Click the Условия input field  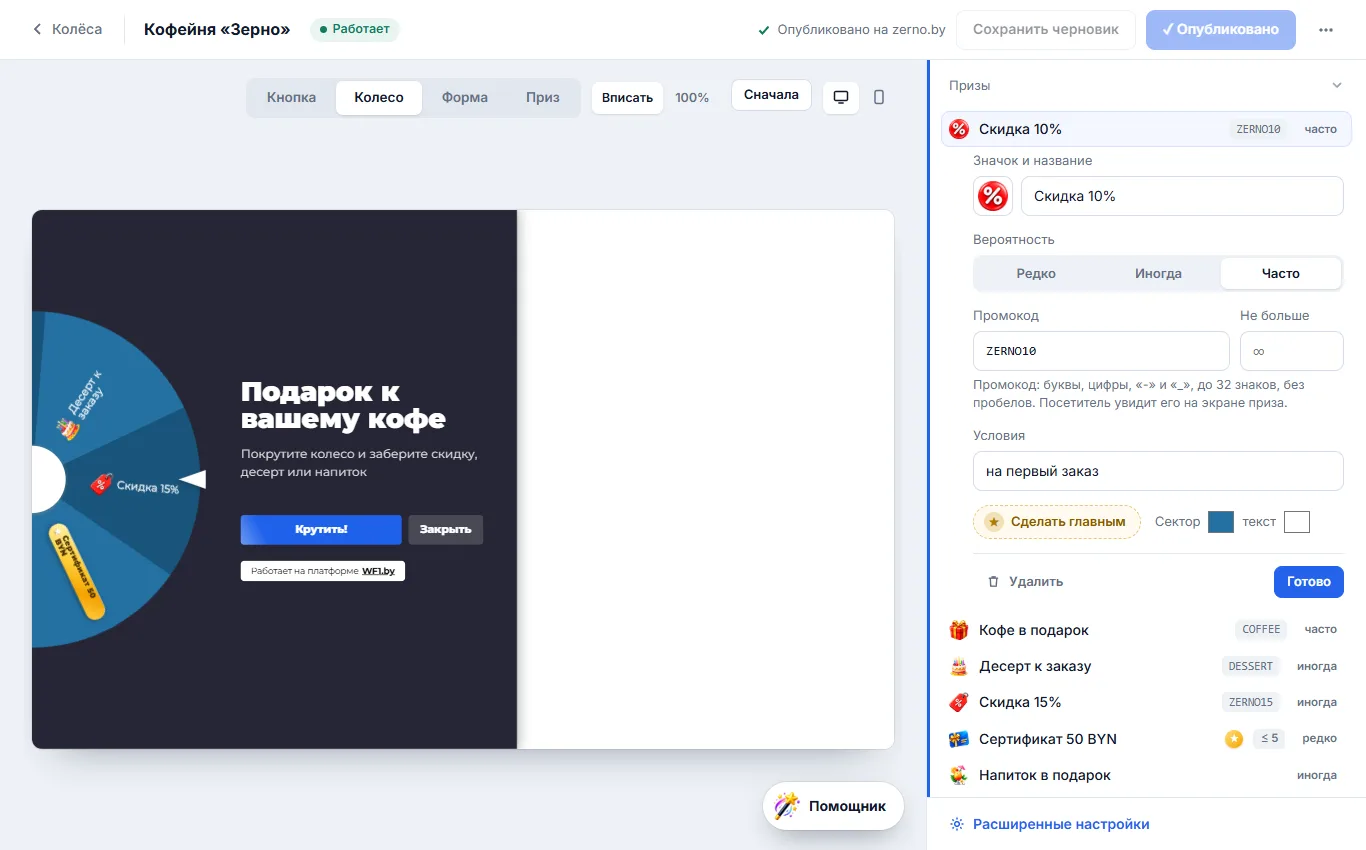click(1158, 471)
